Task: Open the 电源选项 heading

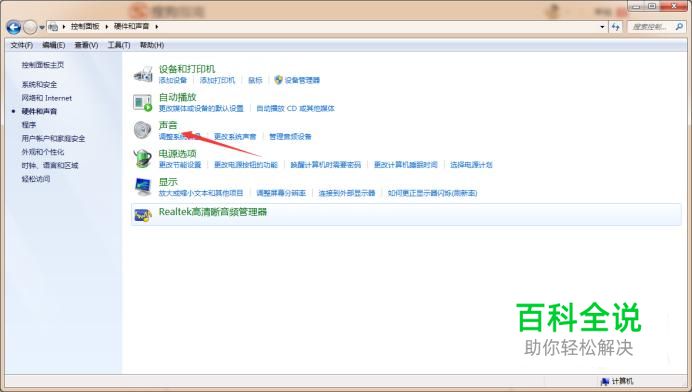Action: coord(177,154)
